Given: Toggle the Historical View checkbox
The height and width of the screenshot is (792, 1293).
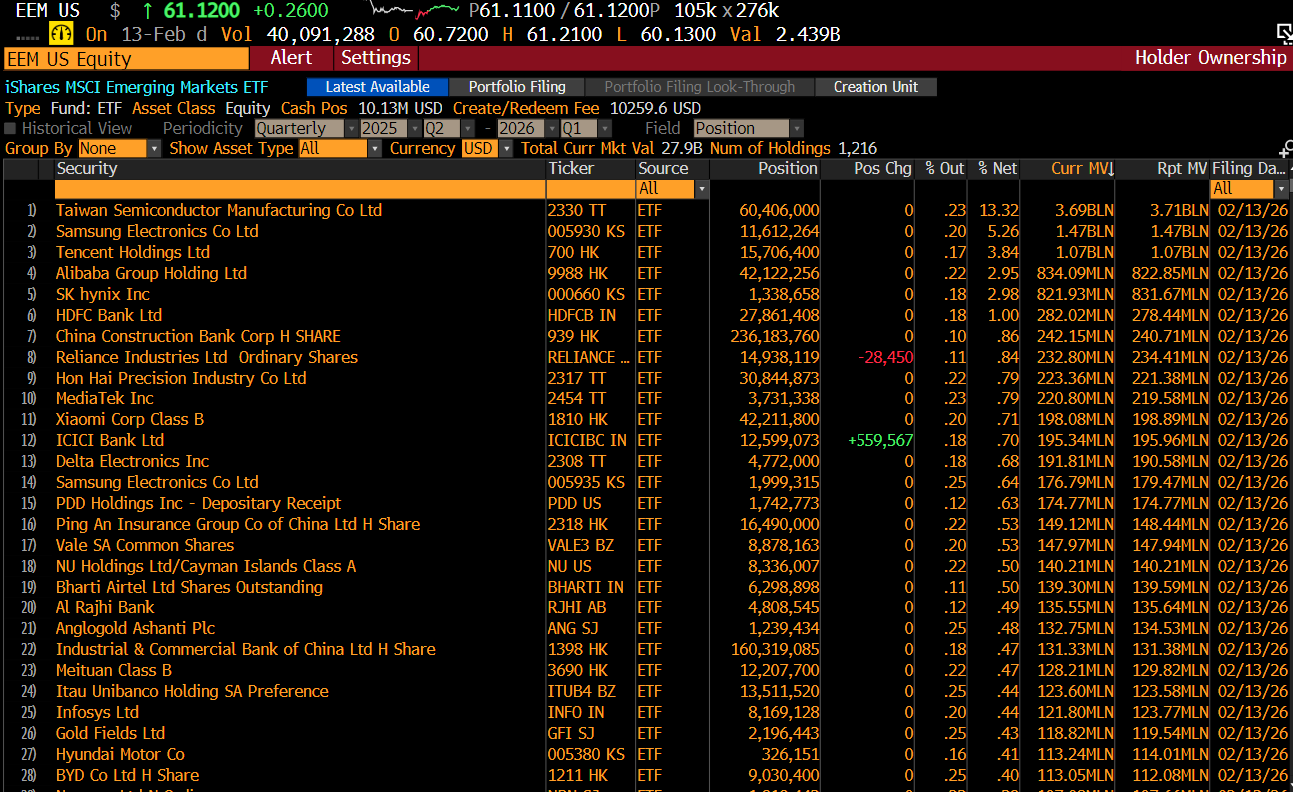Looking at the screenshot, I should [10, 128].
